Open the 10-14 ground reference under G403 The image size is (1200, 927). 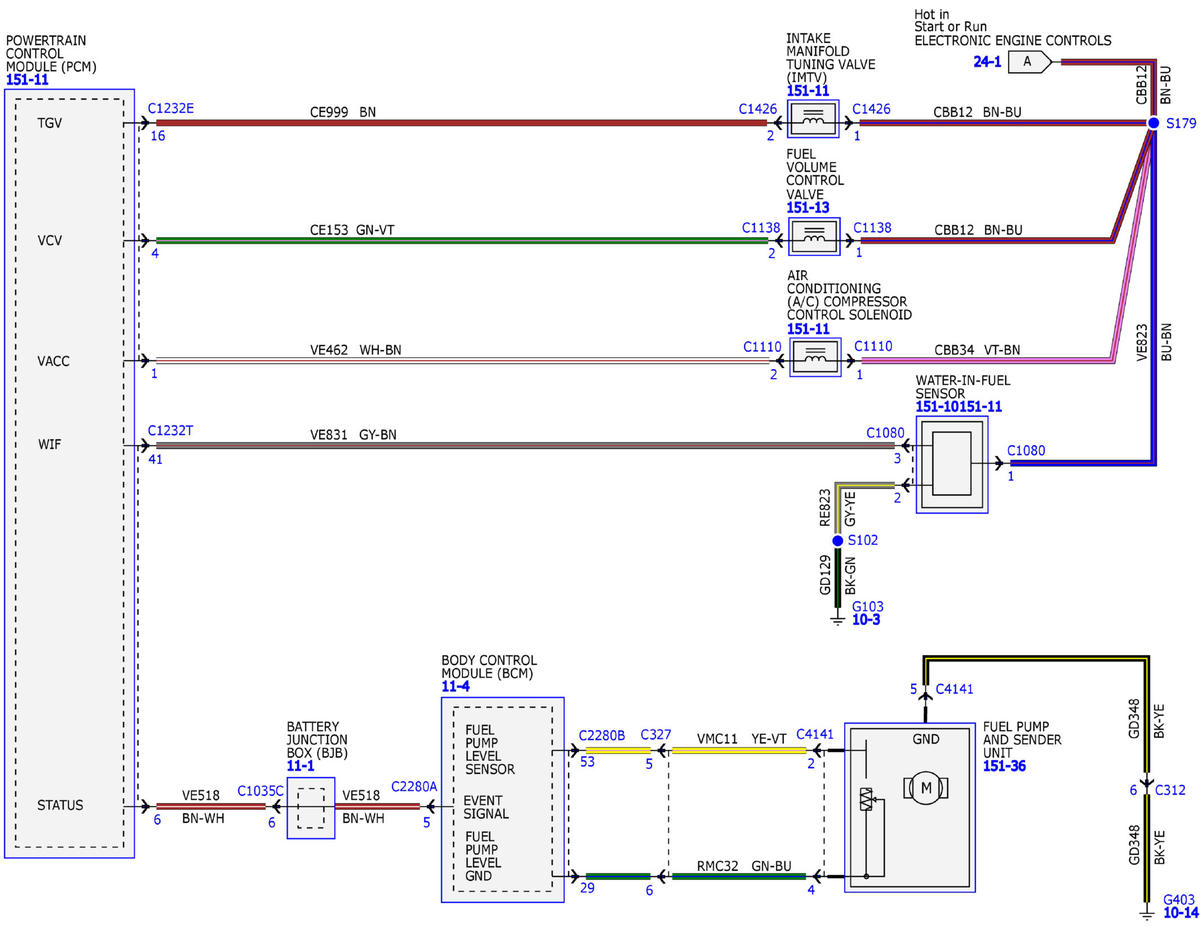pyautogui.click(x=1181, y=912)
